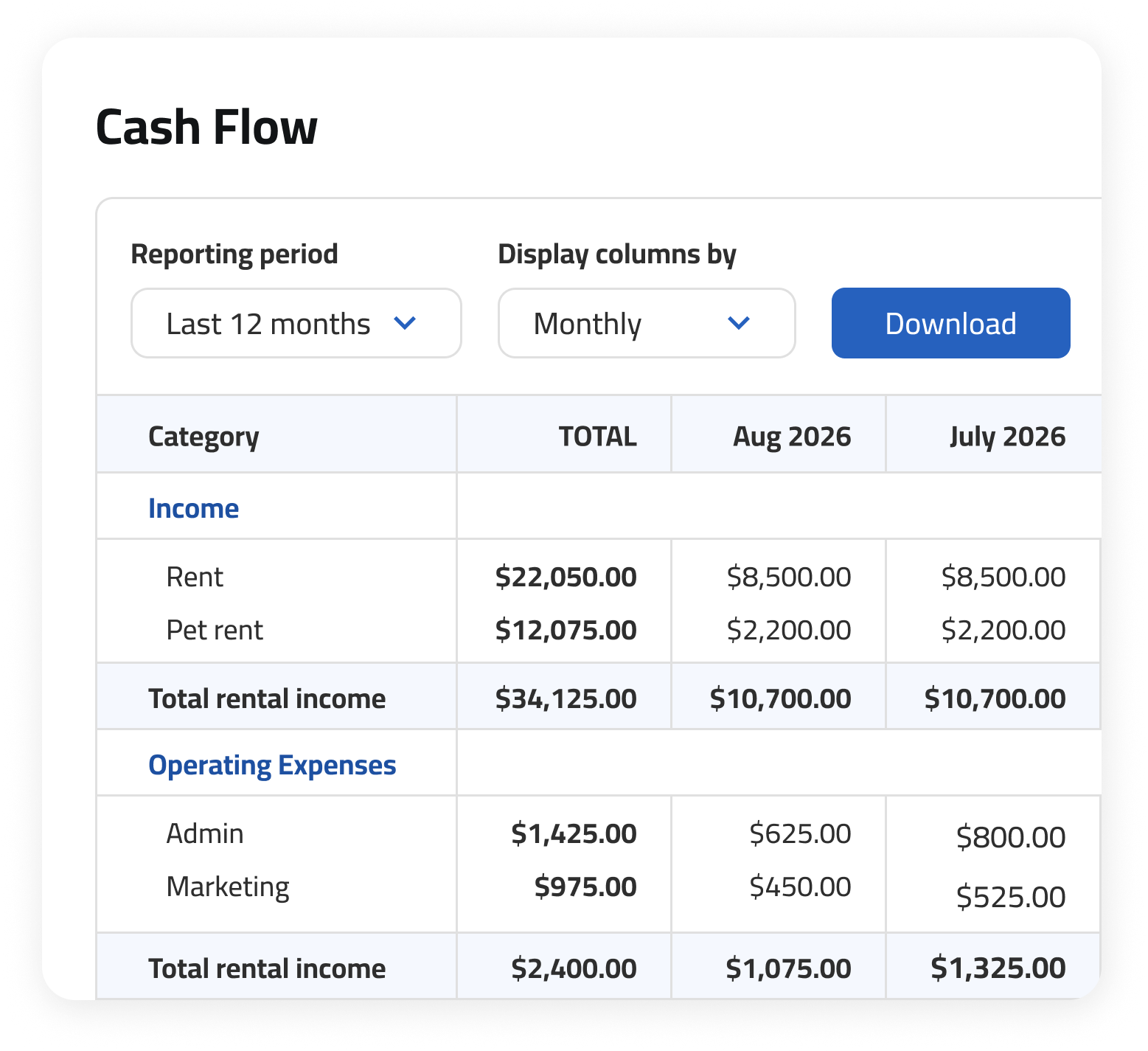Viewport: 1148px width, 1051px height.
Task: Select the Admin row label
Action: (x=205, y=833)
